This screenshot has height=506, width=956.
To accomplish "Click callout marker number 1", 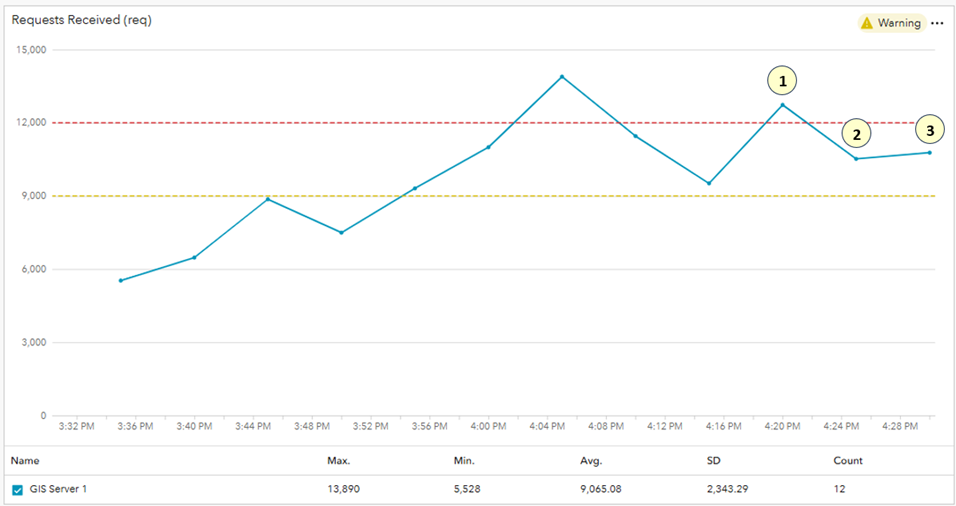I will pyautogui.click(x=783, y=80).
